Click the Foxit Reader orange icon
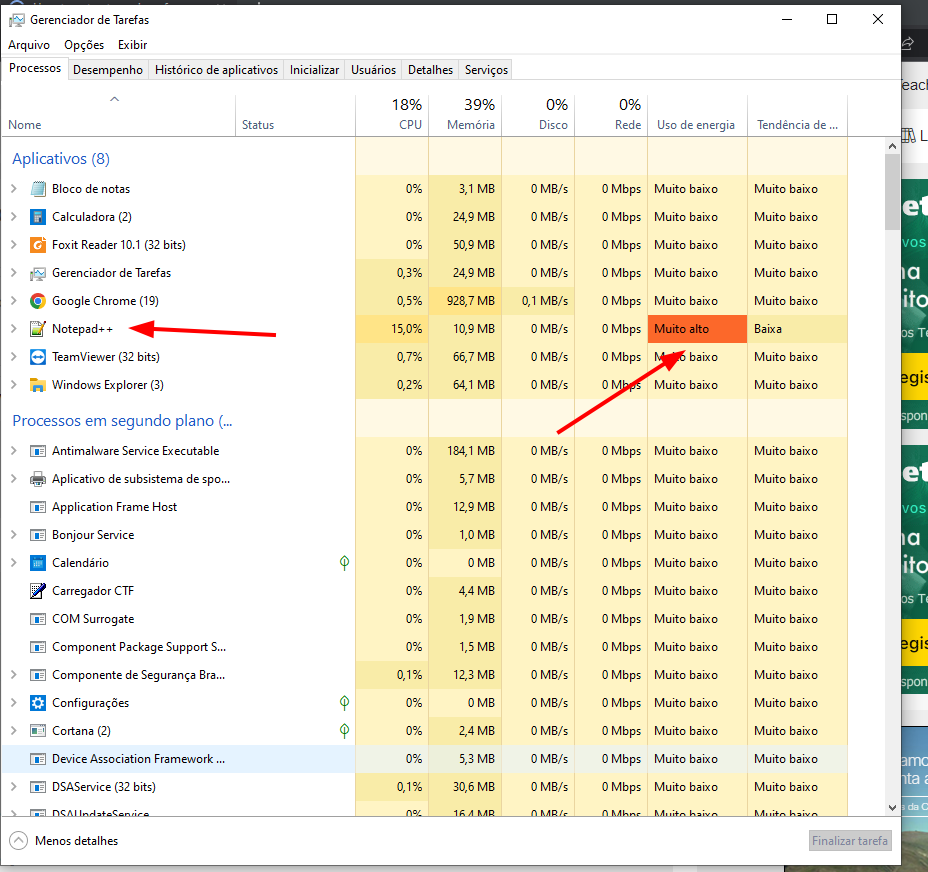Viewport: 928px width, 872px height. 38,244
